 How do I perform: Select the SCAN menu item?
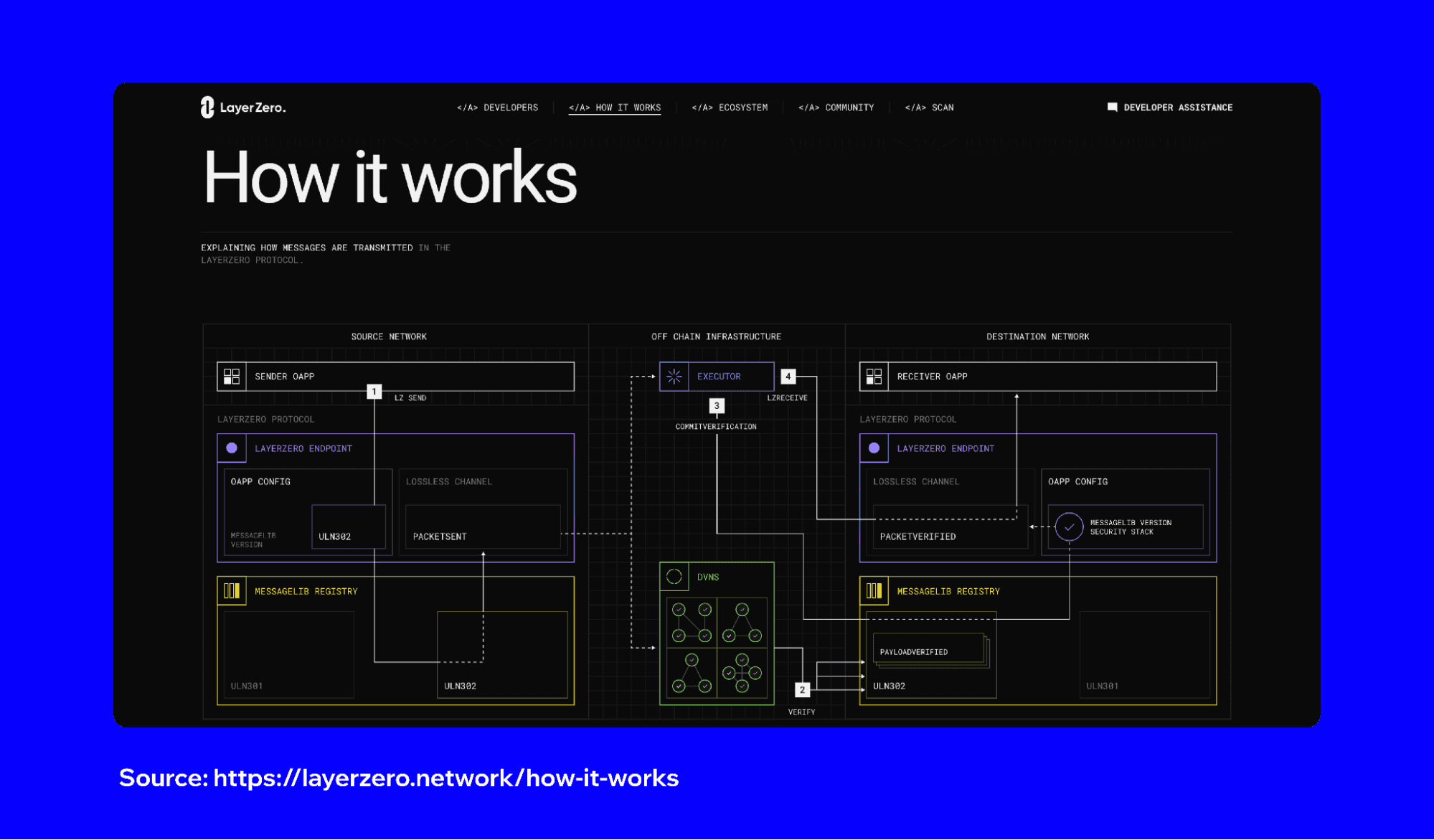click(929, 107)
